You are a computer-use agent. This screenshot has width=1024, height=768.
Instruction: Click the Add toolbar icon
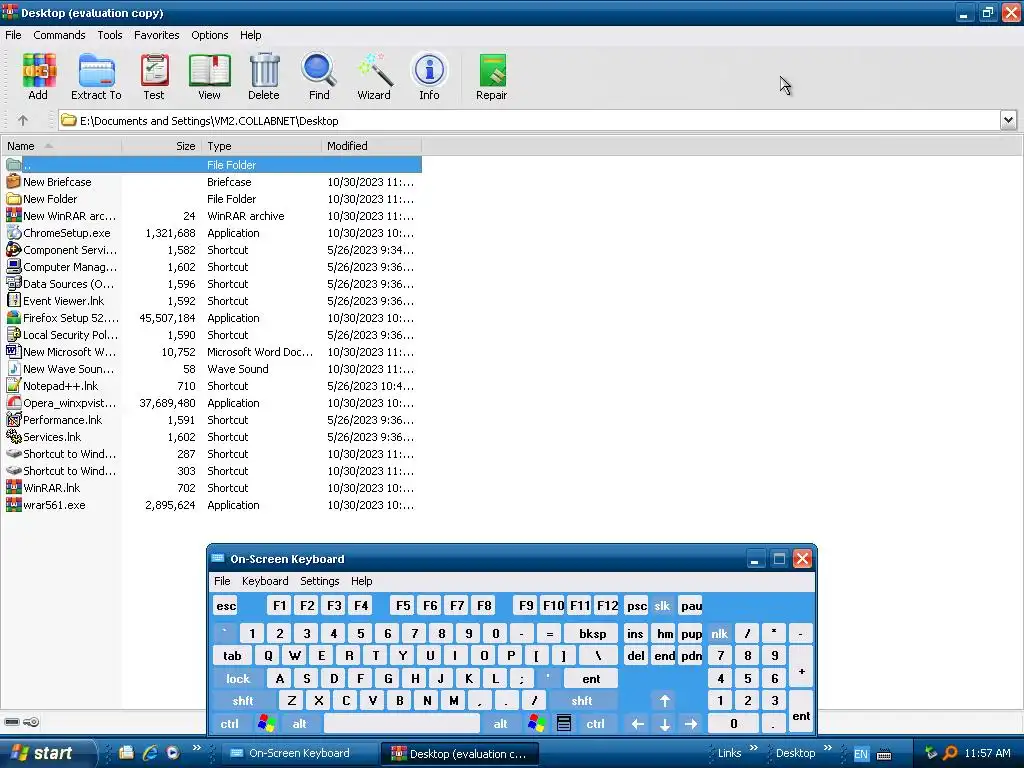39,71
